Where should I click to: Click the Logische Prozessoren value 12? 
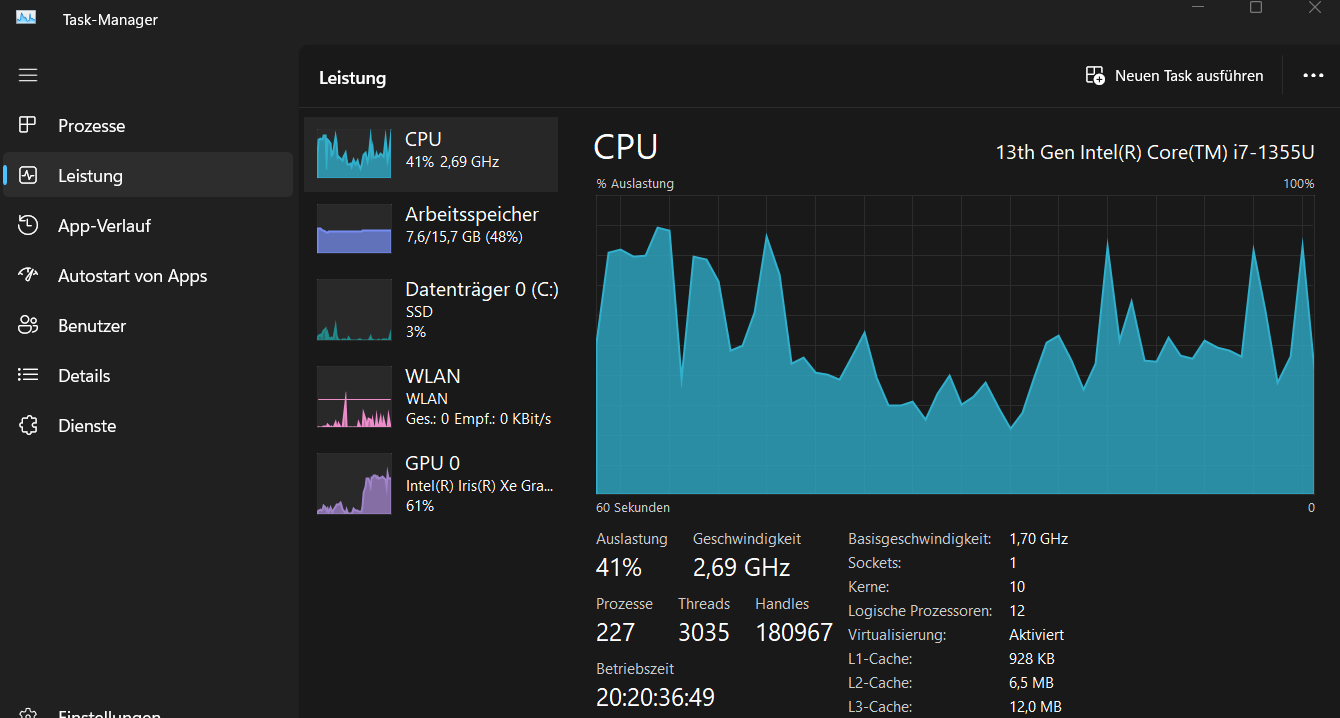pyautogui.click(x=1017, y=611)
